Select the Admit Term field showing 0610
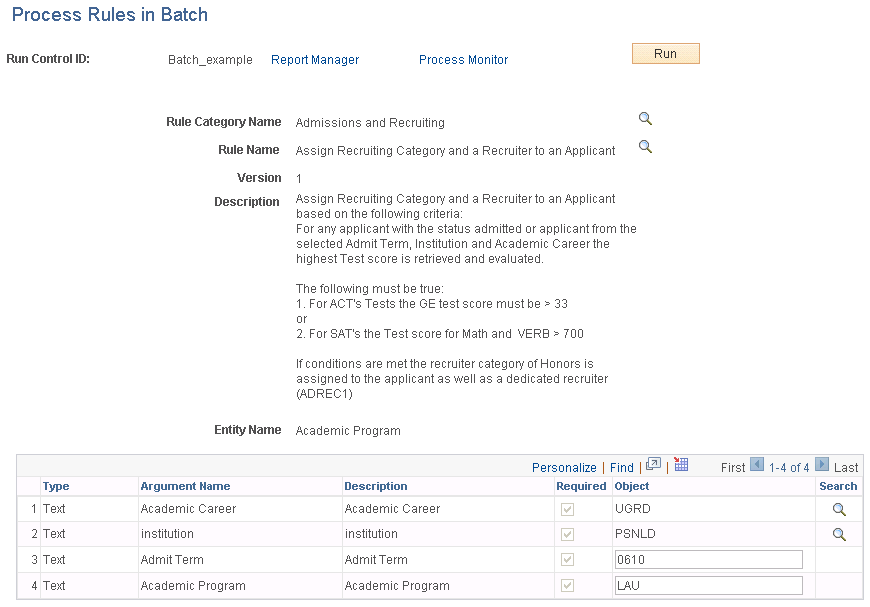Viewport: 870px width, 607px height. [x=708, y=559]
